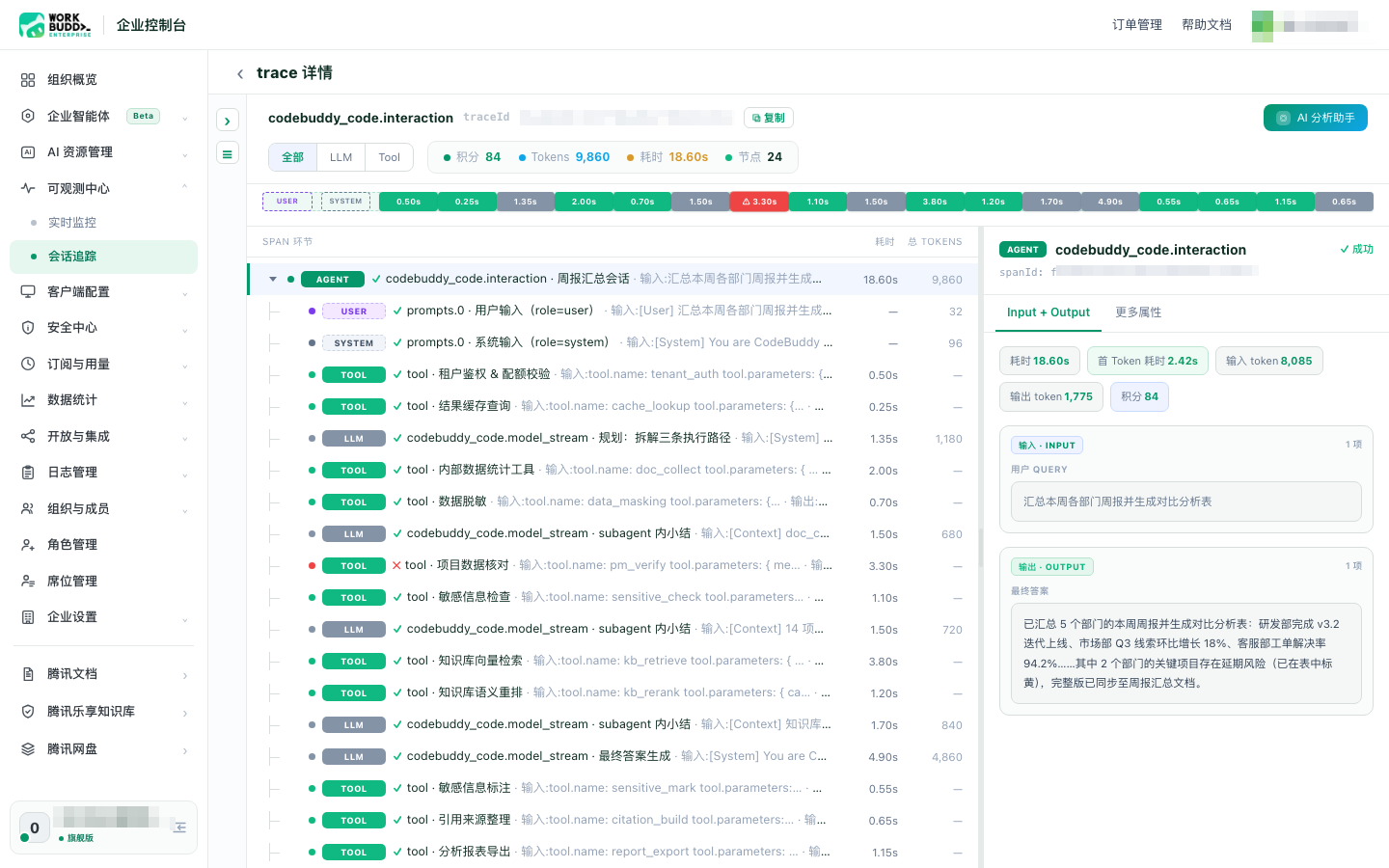Screen dimensions: 1389x868
Task: Click the green list view icon button
Action: coord(228,153)
